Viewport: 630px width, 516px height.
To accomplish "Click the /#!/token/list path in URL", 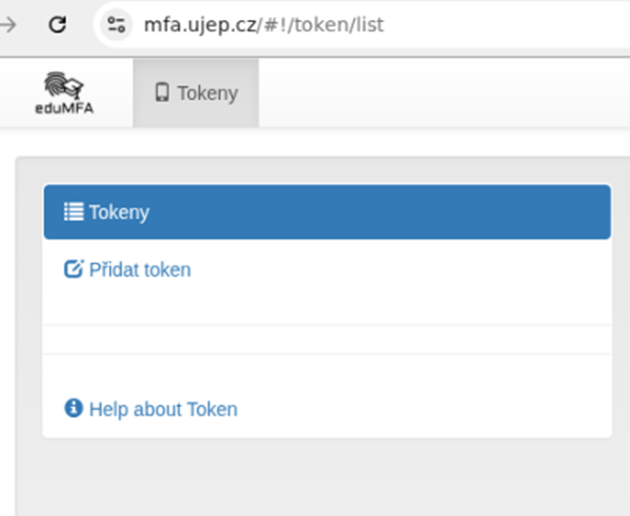I will pyautogui.click(x=321, y=25).
